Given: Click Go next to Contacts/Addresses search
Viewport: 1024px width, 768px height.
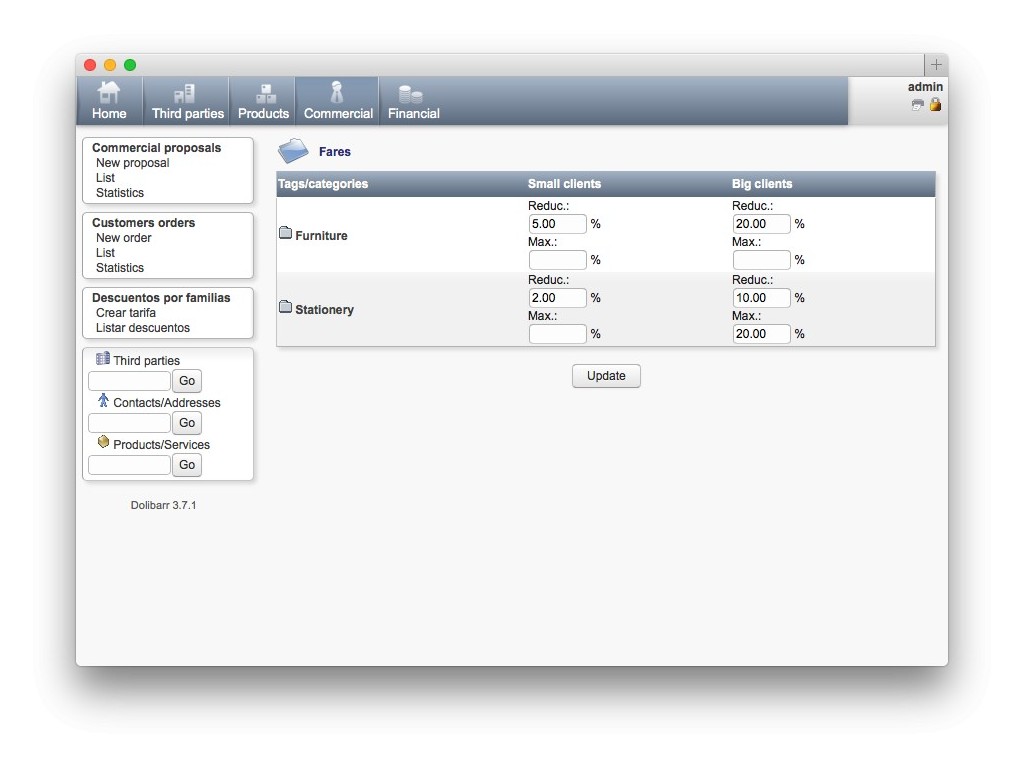Looking at the screenshot, I should point(187,423).
